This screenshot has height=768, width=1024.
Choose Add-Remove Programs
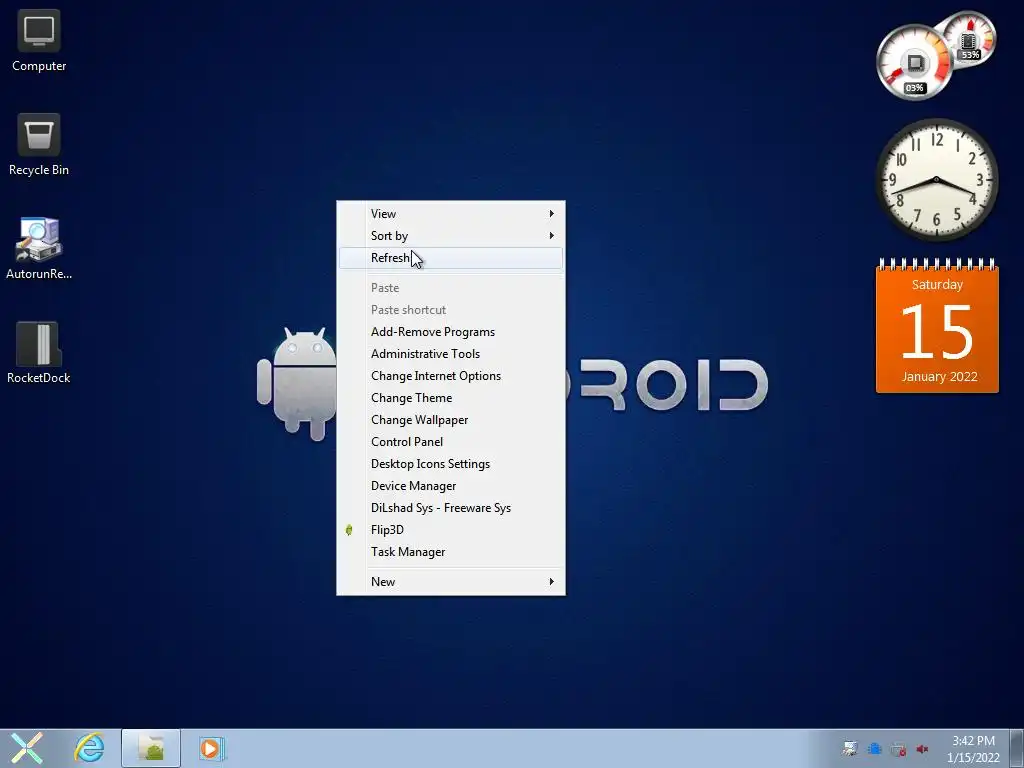click(451, 332)
